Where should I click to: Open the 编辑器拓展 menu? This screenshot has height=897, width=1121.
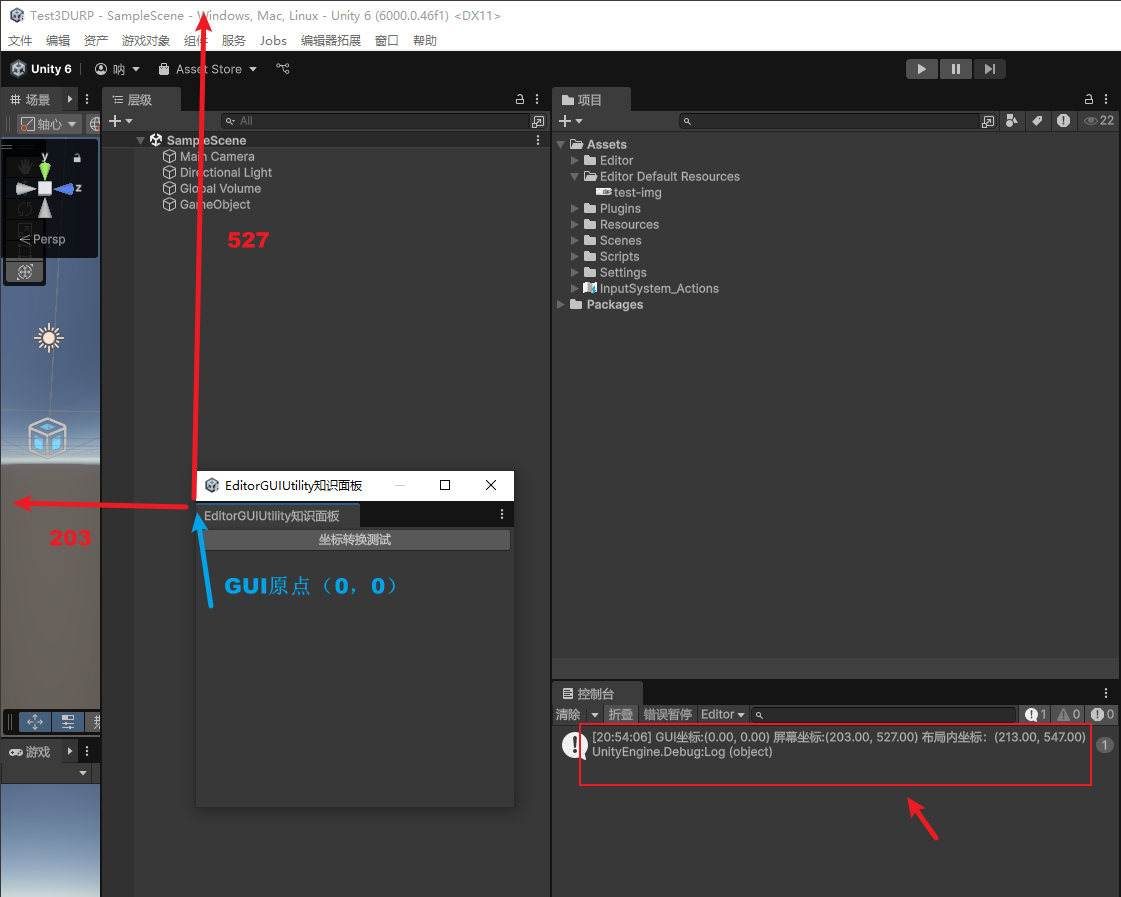point(331,41)
